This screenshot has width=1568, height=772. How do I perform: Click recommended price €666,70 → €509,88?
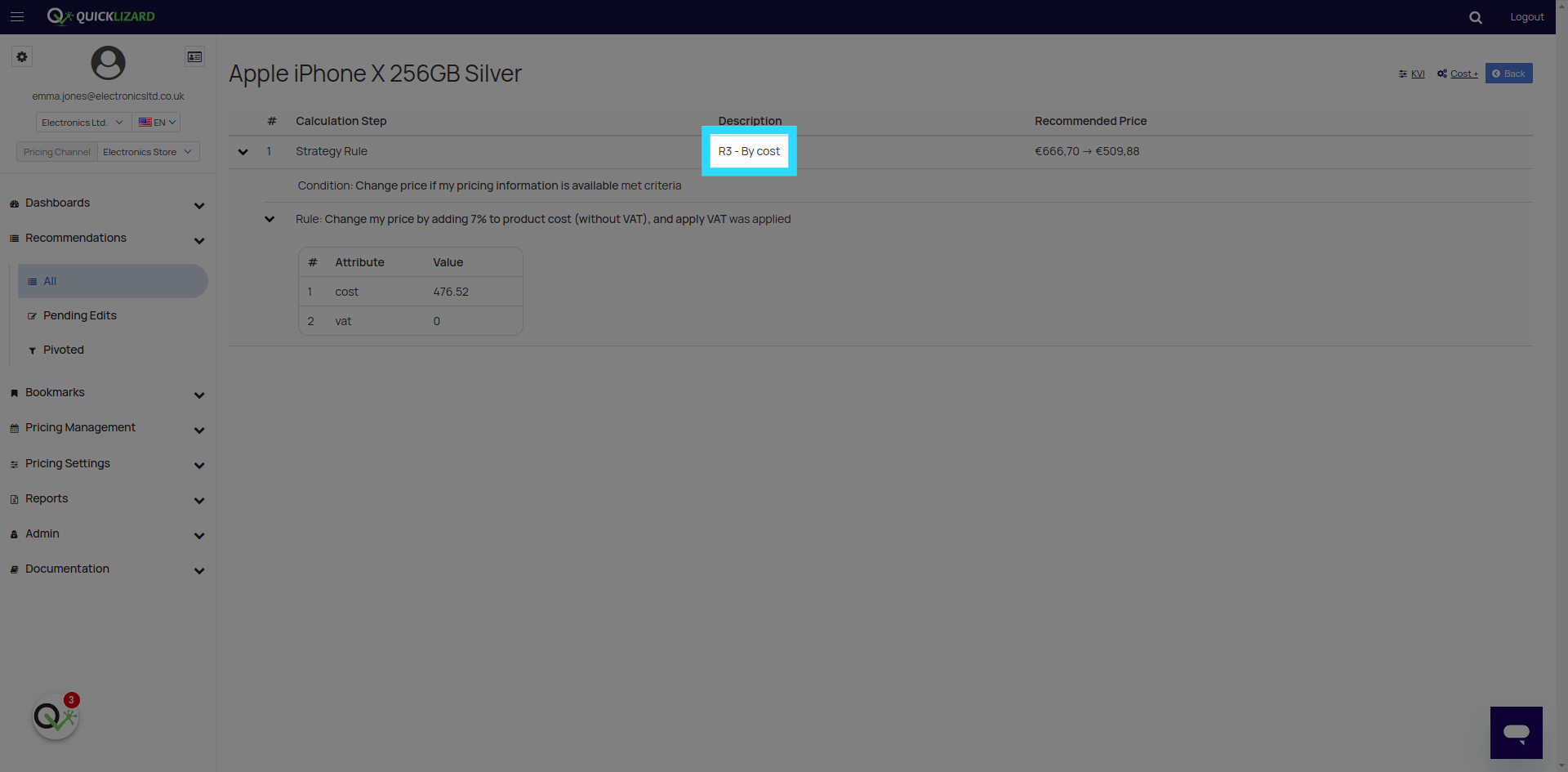(x=1087, y=151)
